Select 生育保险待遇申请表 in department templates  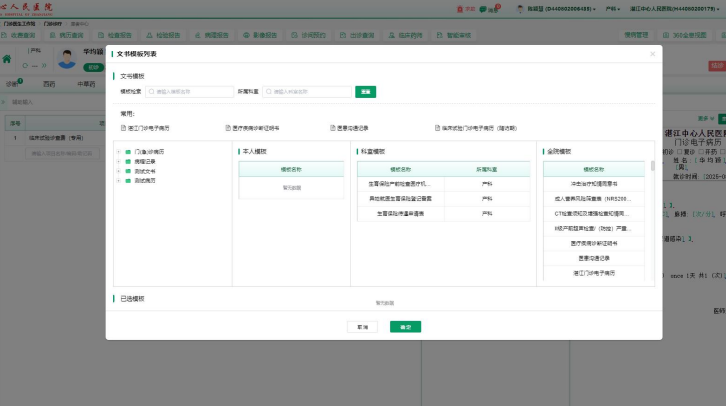pos(397,214)
